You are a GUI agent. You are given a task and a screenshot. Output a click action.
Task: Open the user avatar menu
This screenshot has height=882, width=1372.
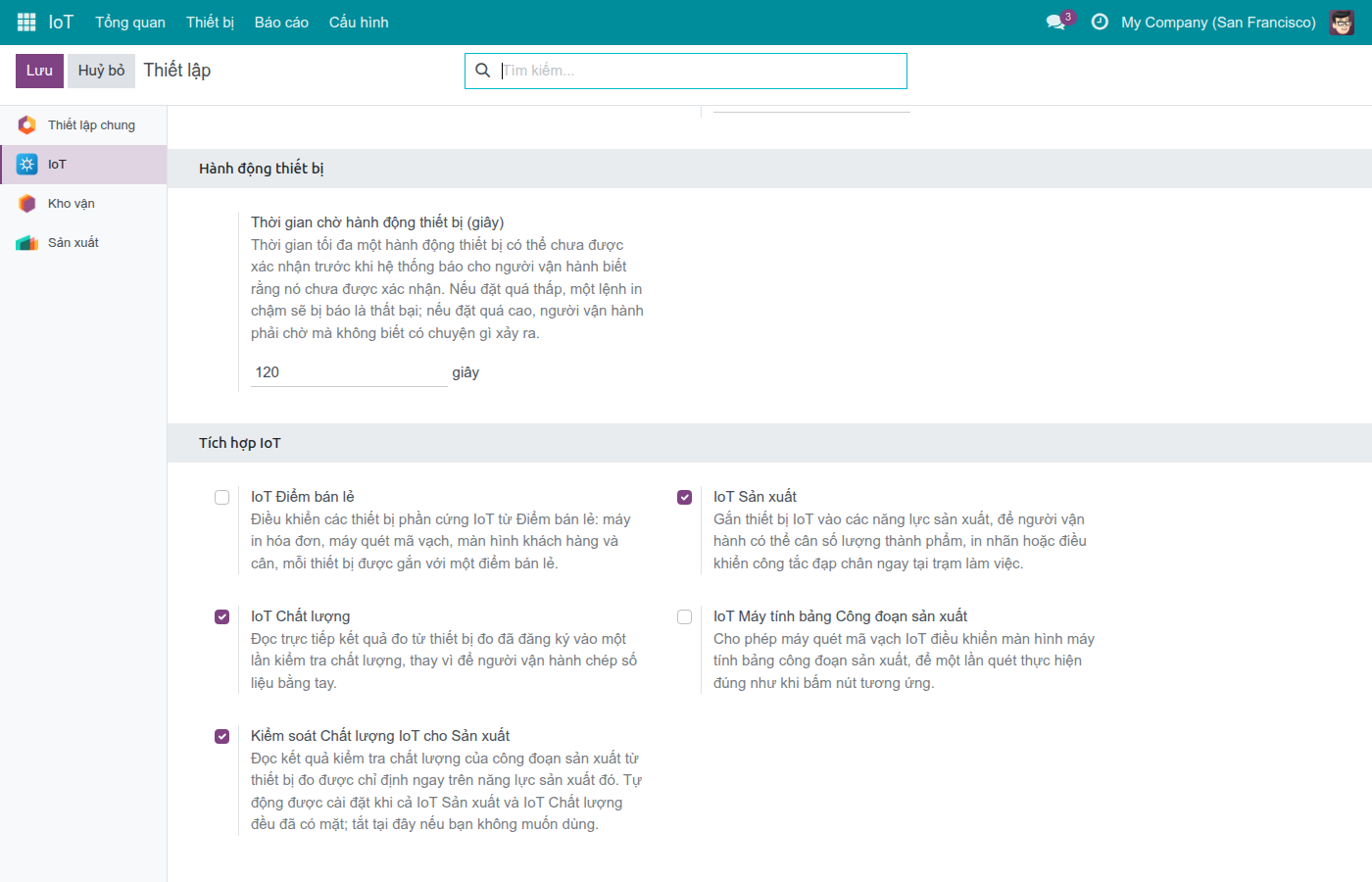1342,22
